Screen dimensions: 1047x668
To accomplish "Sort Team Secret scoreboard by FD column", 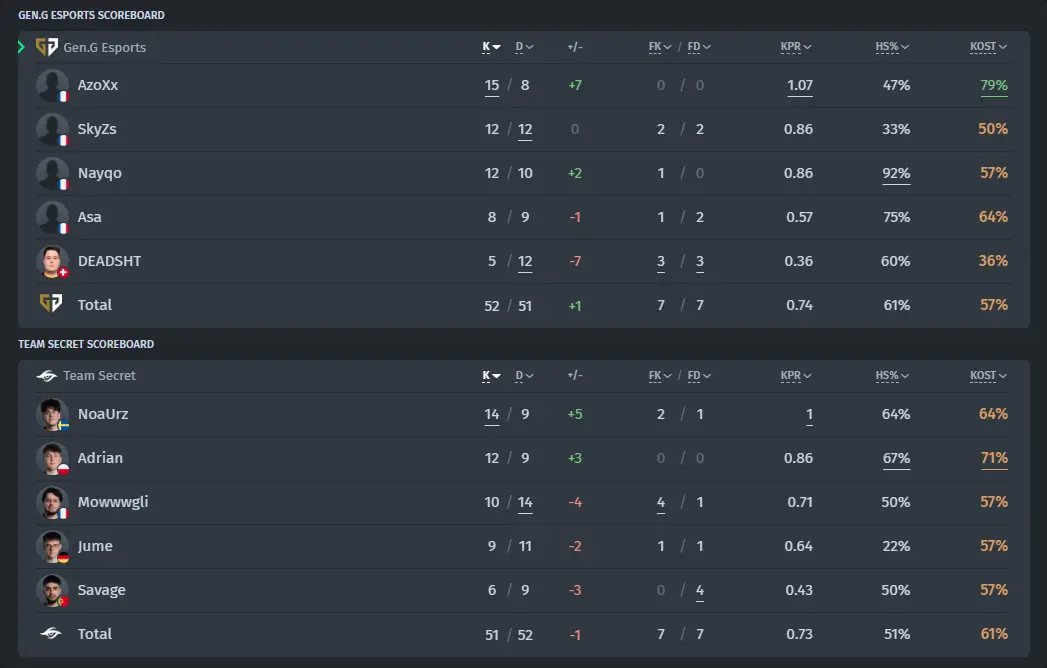I will pos(699,375).
